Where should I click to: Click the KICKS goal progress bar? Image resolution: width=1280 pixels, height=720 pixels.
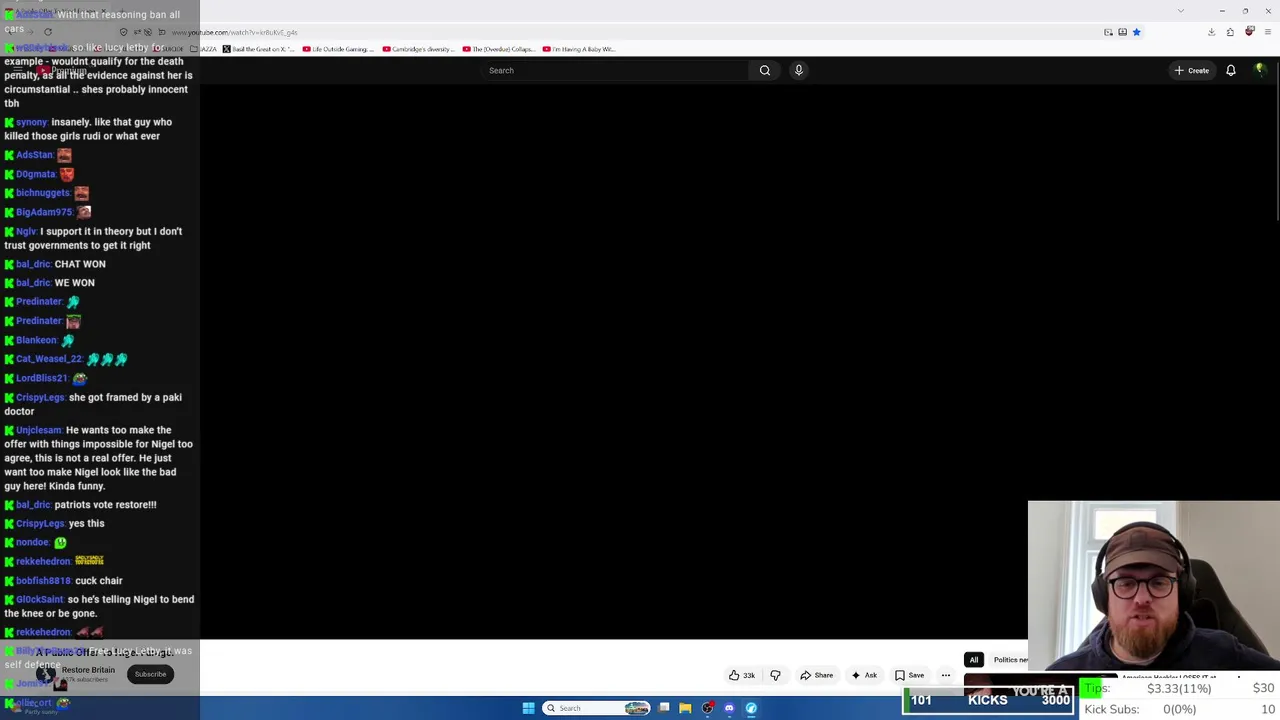click(988, 700)
